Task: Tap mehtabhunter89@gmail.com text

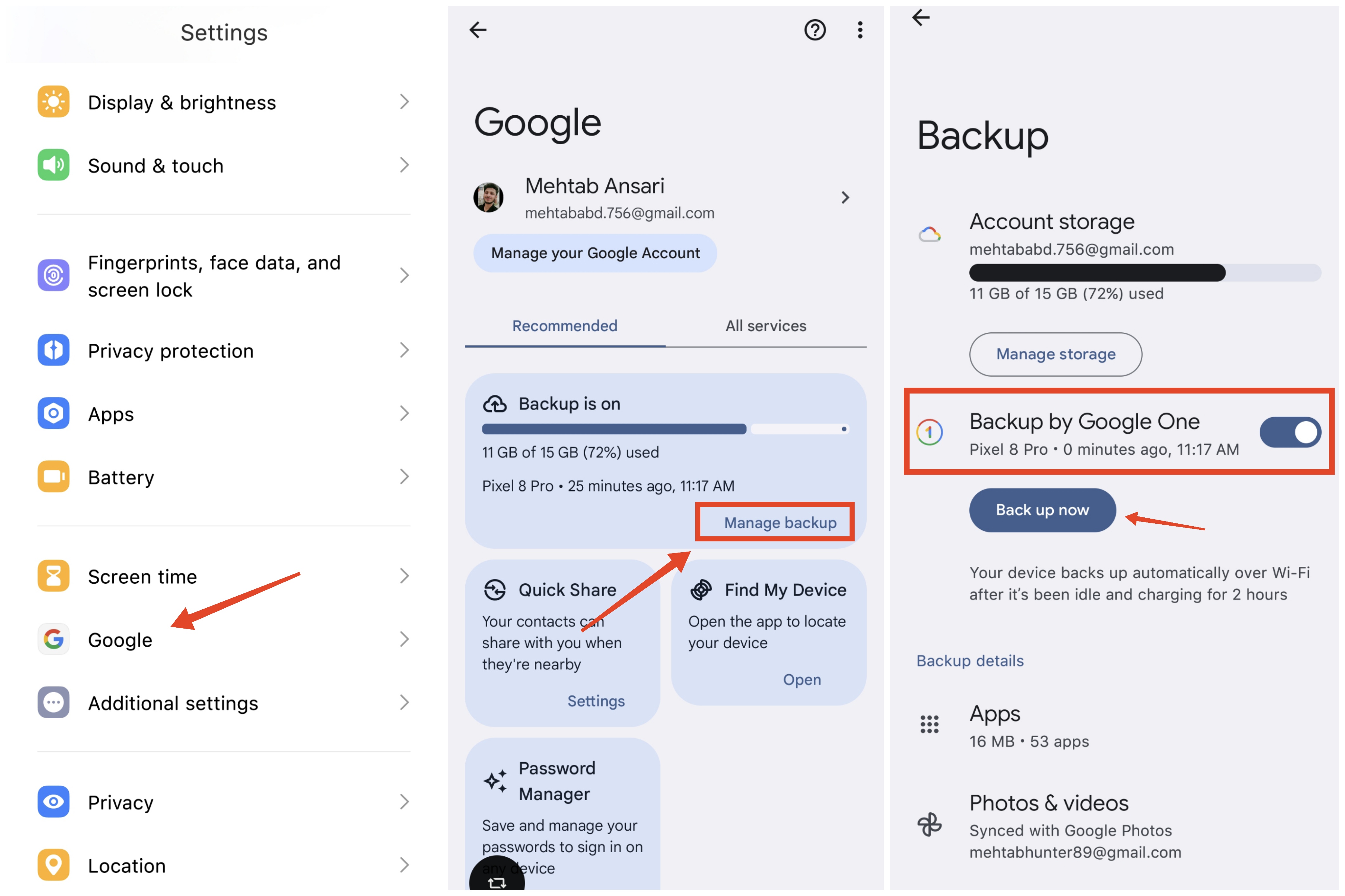Action: click(1075, 852)
